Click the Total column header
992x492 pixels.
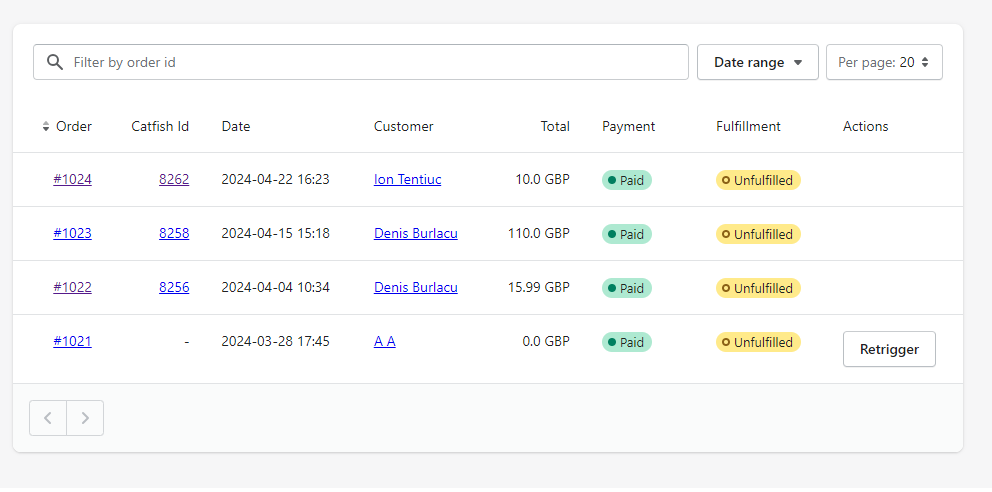coord(555,126)
